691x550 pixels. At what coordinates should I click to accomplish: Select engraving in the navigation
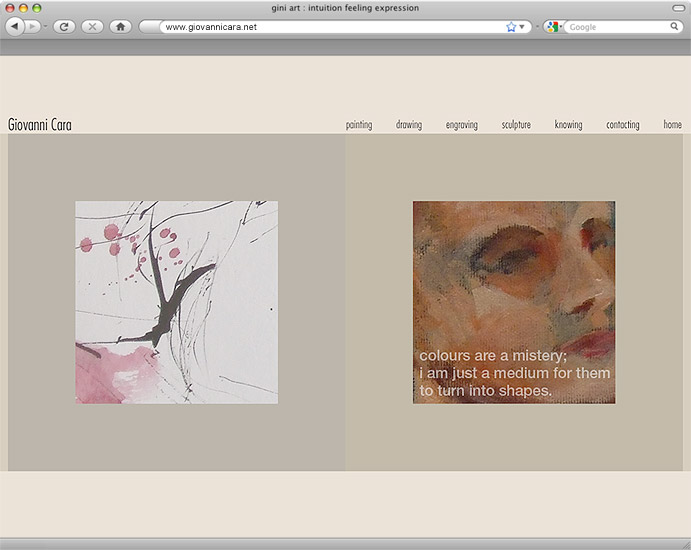point(462,125)
